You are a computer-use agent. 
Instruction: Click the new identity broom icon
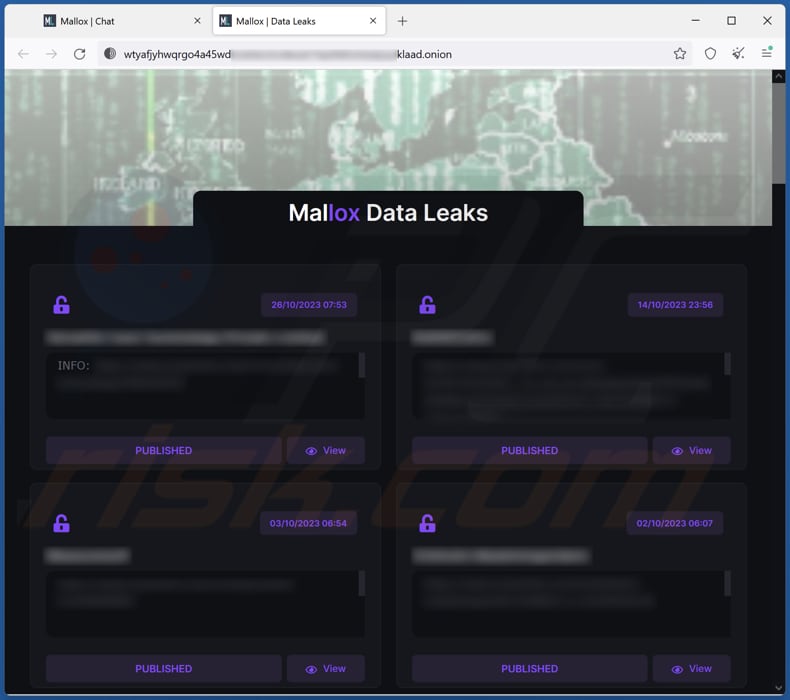coord(739,53)
